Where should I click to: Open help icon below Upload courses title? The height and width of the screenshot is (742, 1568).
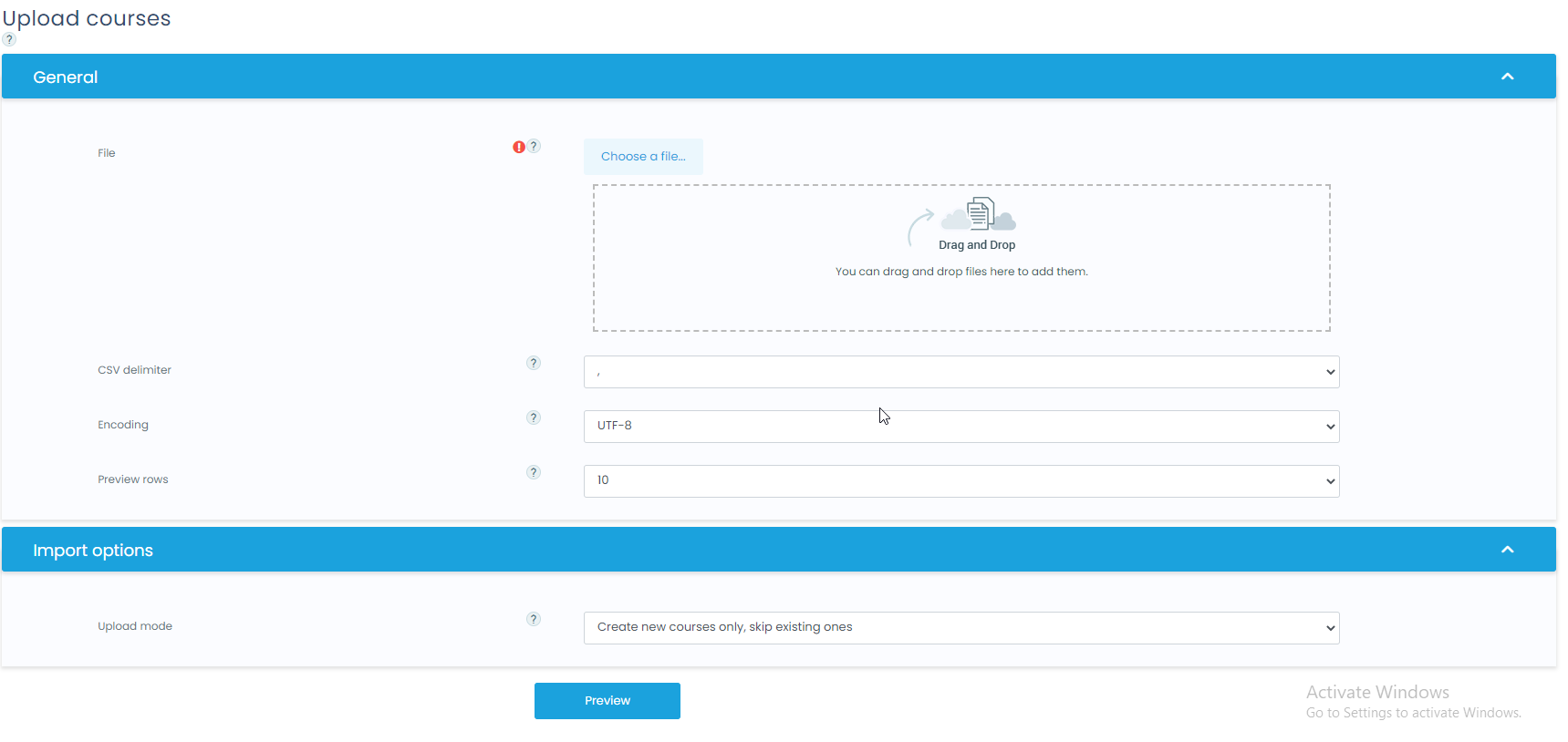(x=9, y=39)
